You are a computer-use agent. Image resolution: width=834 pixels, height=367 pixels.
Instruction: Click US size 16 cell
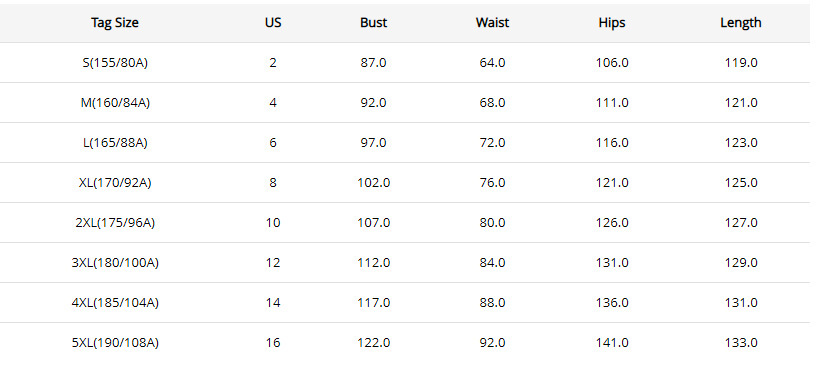click(273, 342)
